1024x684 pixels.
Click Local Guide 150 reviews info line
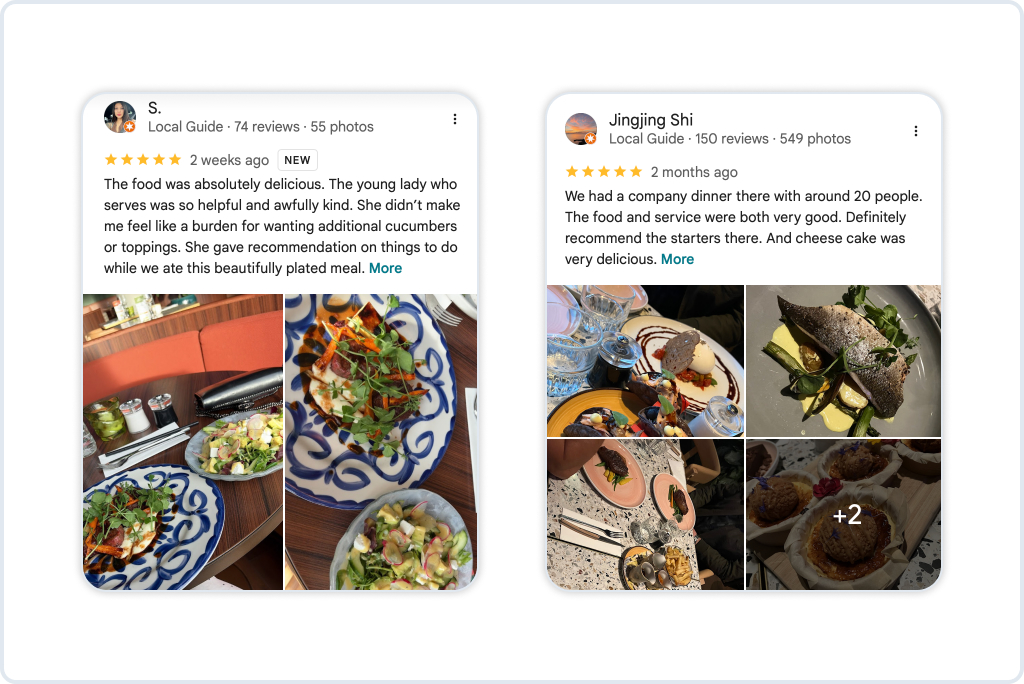pos(729,138)
